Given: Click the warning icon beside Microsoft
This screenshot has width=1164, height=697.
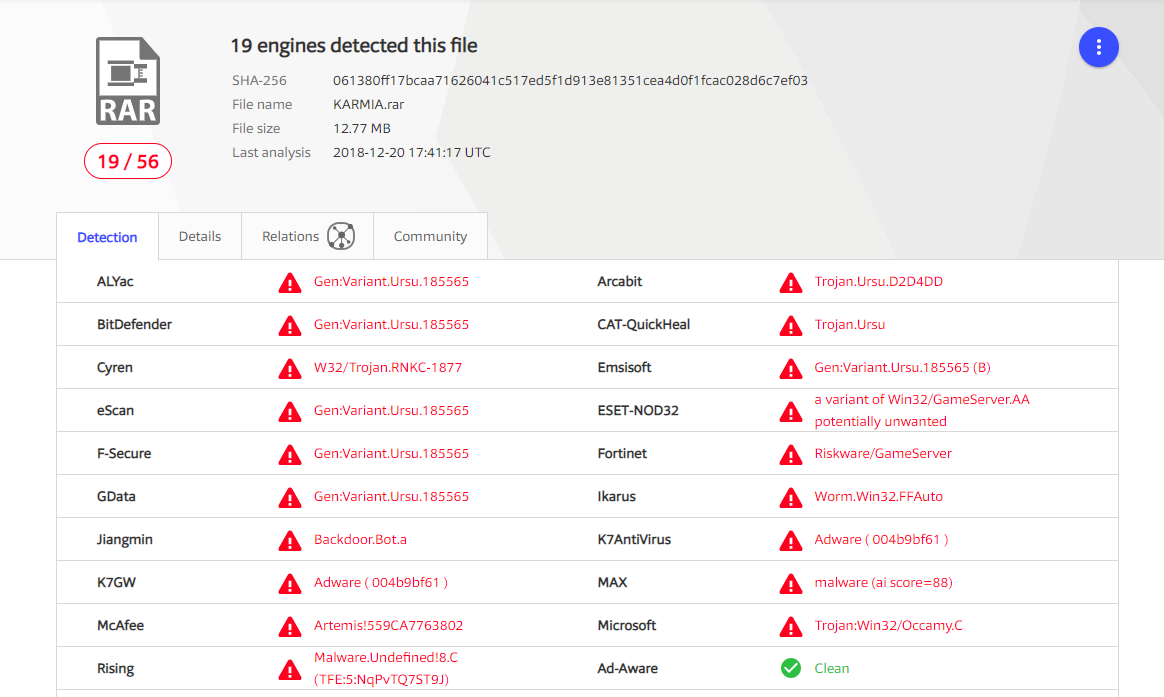Looking at the screenshot, I should 791,627.
